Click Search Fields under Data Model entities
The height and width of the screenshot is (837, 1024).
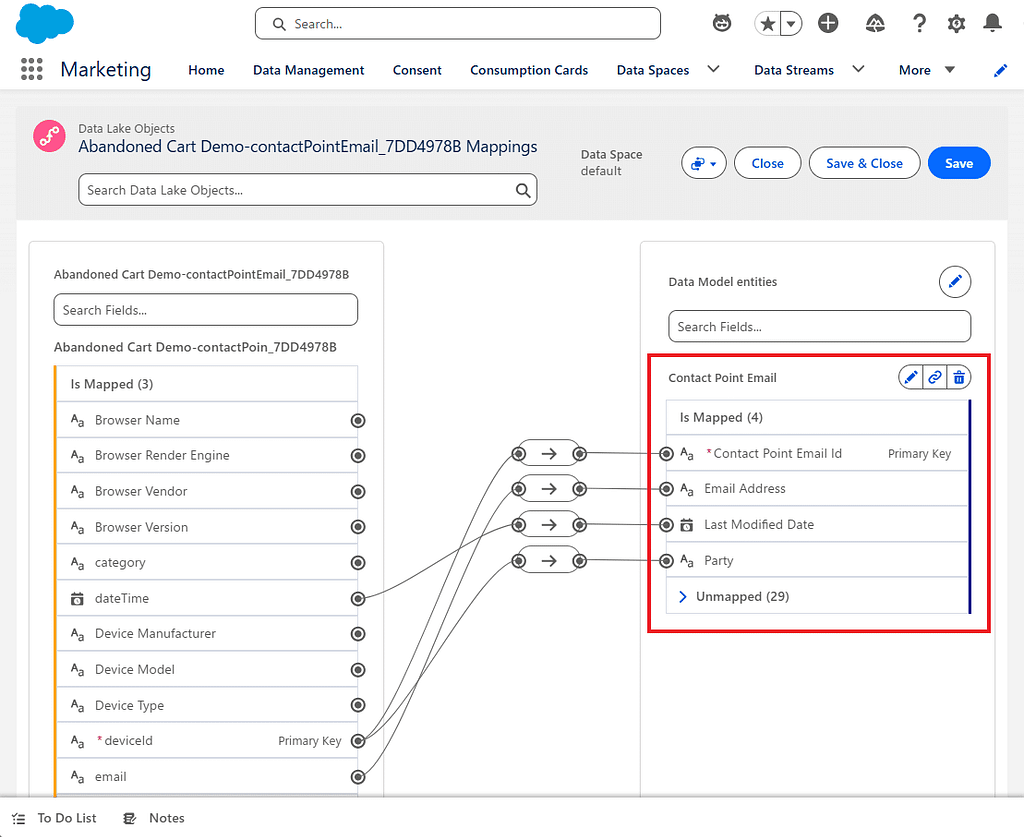[x=820, y=326]
